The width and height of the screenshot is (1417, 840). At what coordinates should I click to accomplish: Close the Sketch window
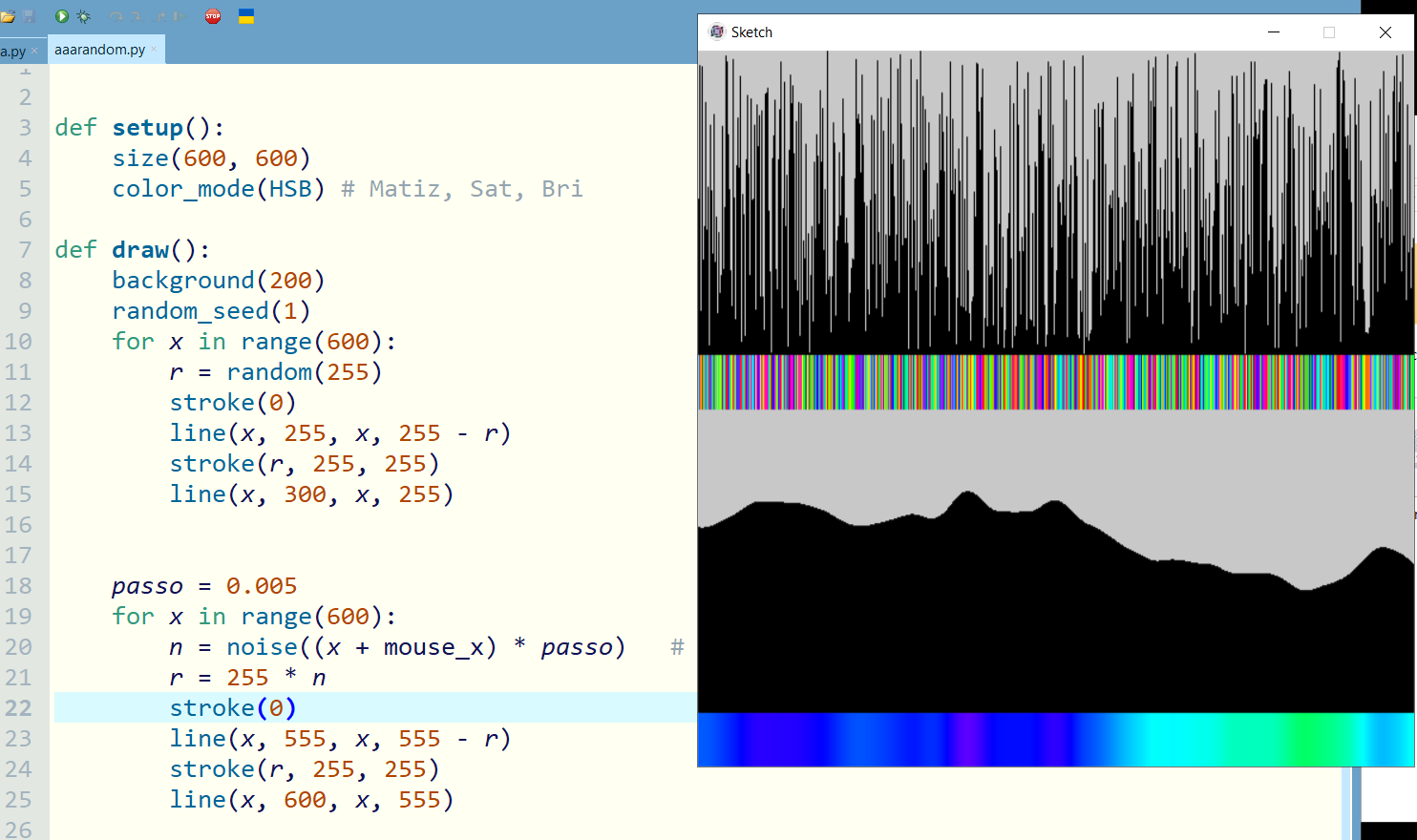point(1385,32)
